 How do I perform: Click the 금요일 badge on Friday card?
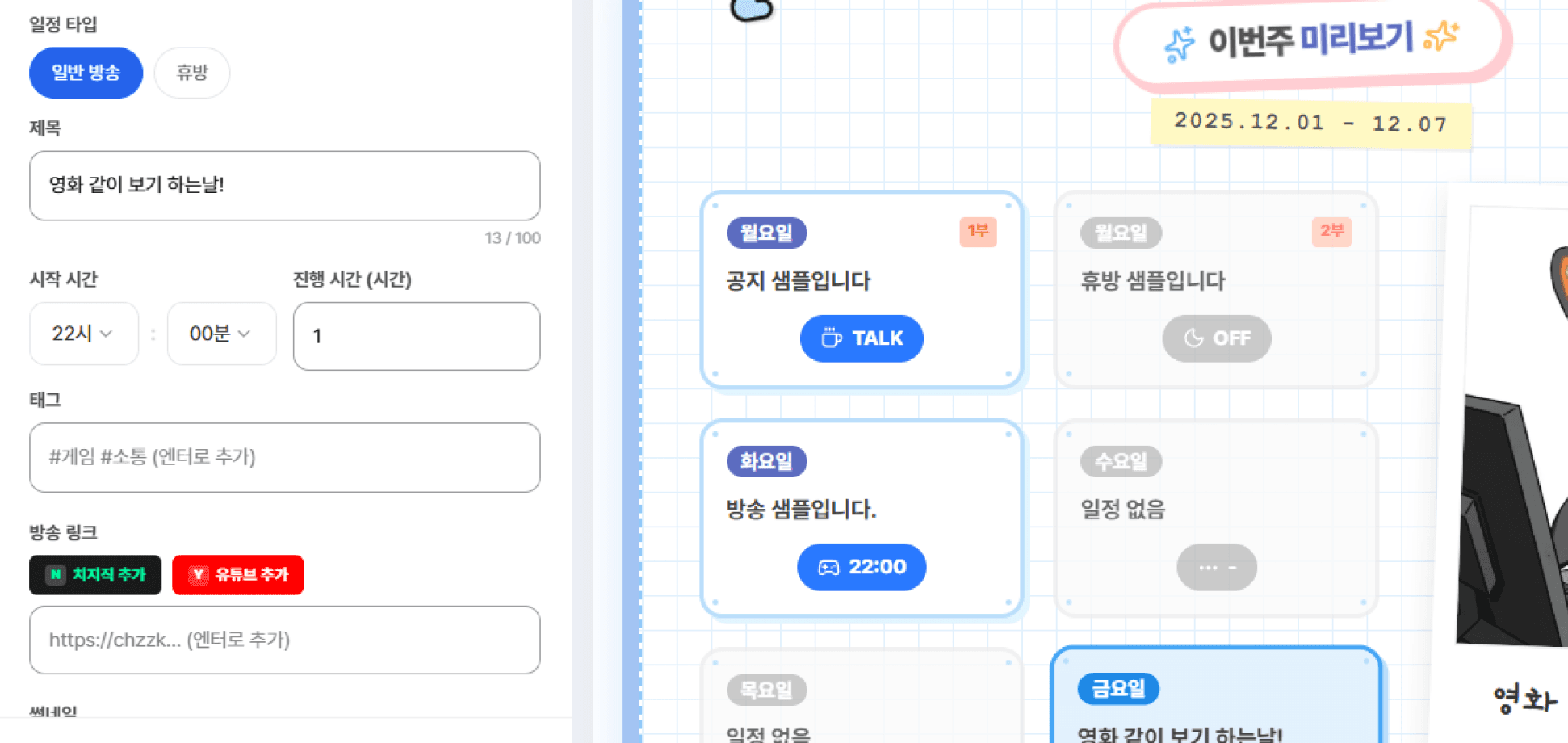click(x=1118, y=688)
